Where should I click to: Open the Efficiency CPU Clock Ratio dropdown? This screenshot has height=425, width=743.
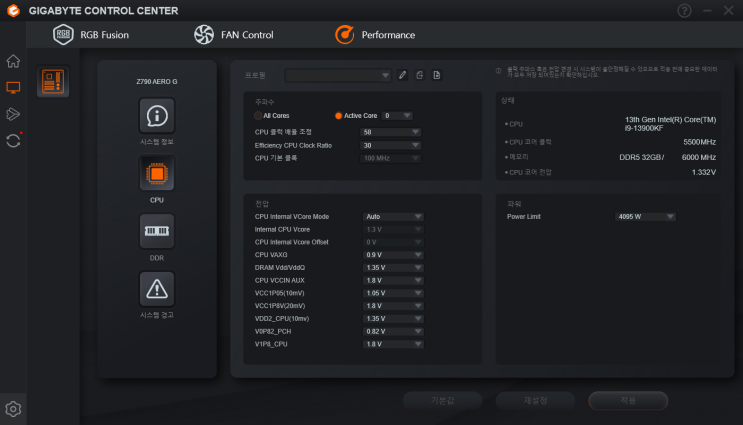click(x=390, y=145)
